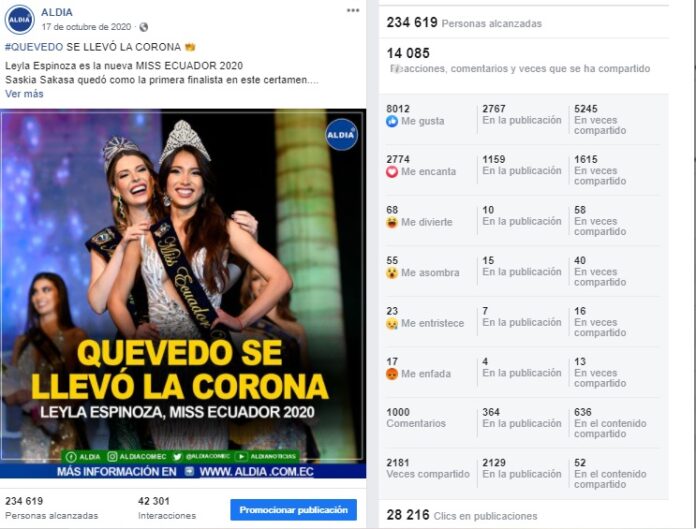Click the Me enfada angry reaction icon
Screen dimensions: 696x529
[x=392, y=374]
